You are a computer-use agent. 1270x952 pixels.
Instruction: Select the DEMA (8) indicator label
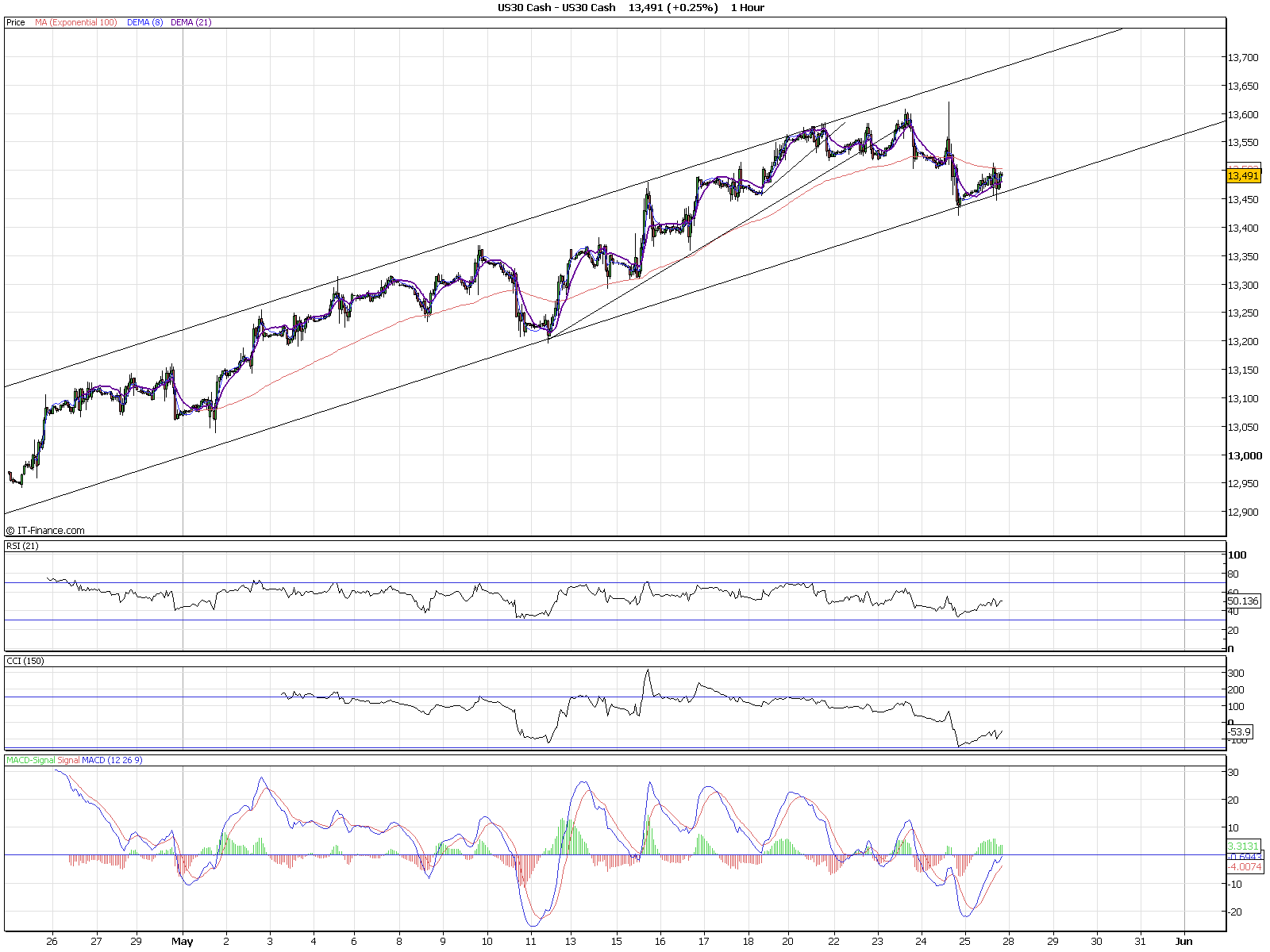pyautogui.click(x=144, y=22)
